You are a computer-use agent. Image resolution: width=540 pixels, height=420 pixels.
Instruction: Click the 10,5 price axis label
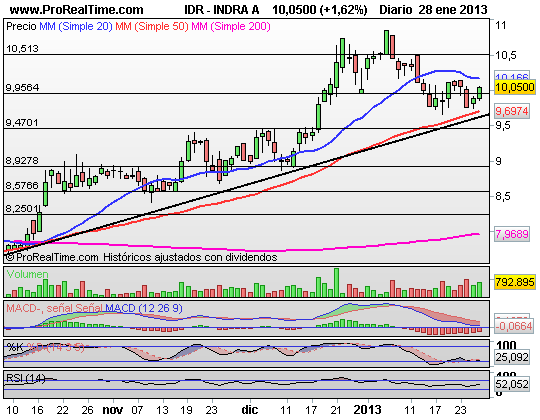coord(506,55)
